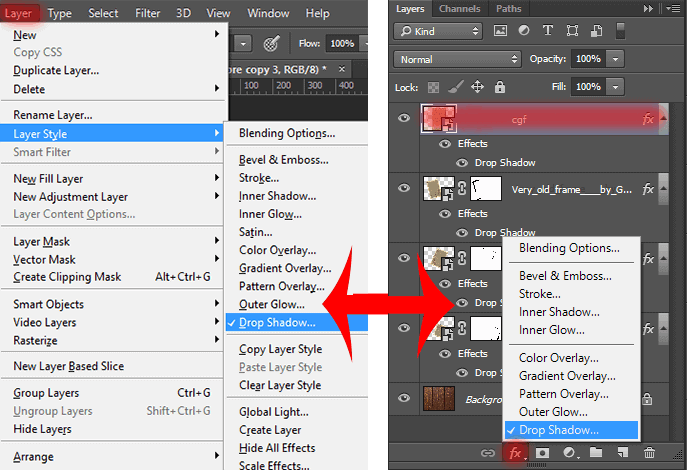Click the lock all padlock icon

point(499,87)
